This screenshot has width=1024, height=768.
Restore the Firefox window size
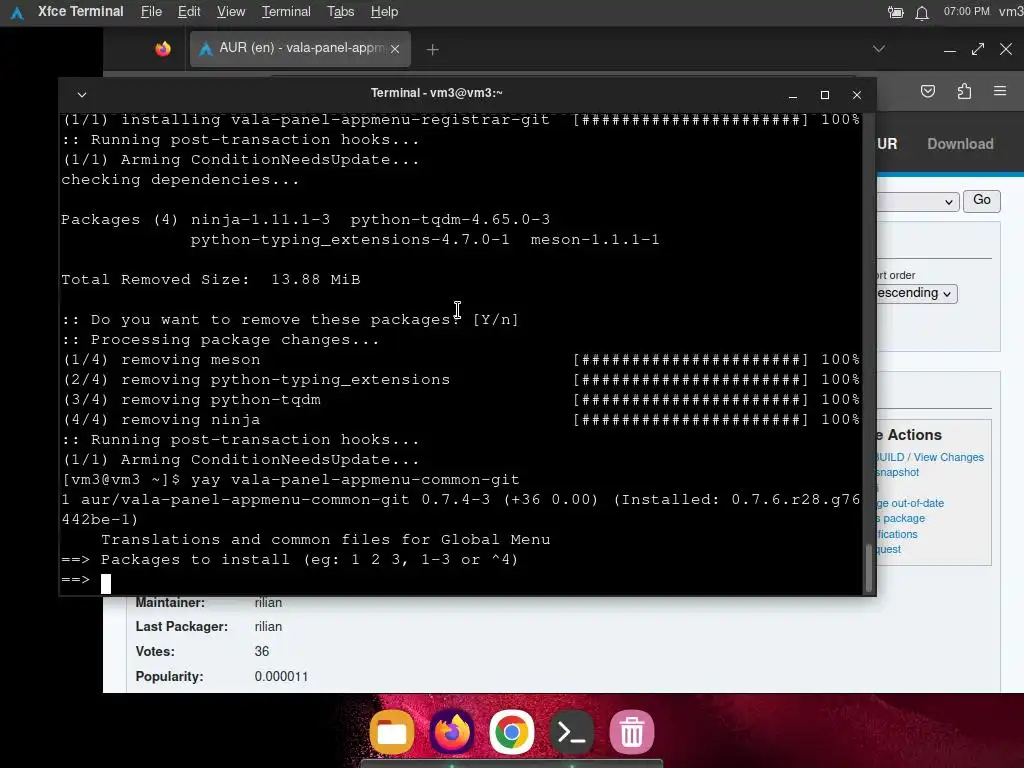tap(978, 49)
